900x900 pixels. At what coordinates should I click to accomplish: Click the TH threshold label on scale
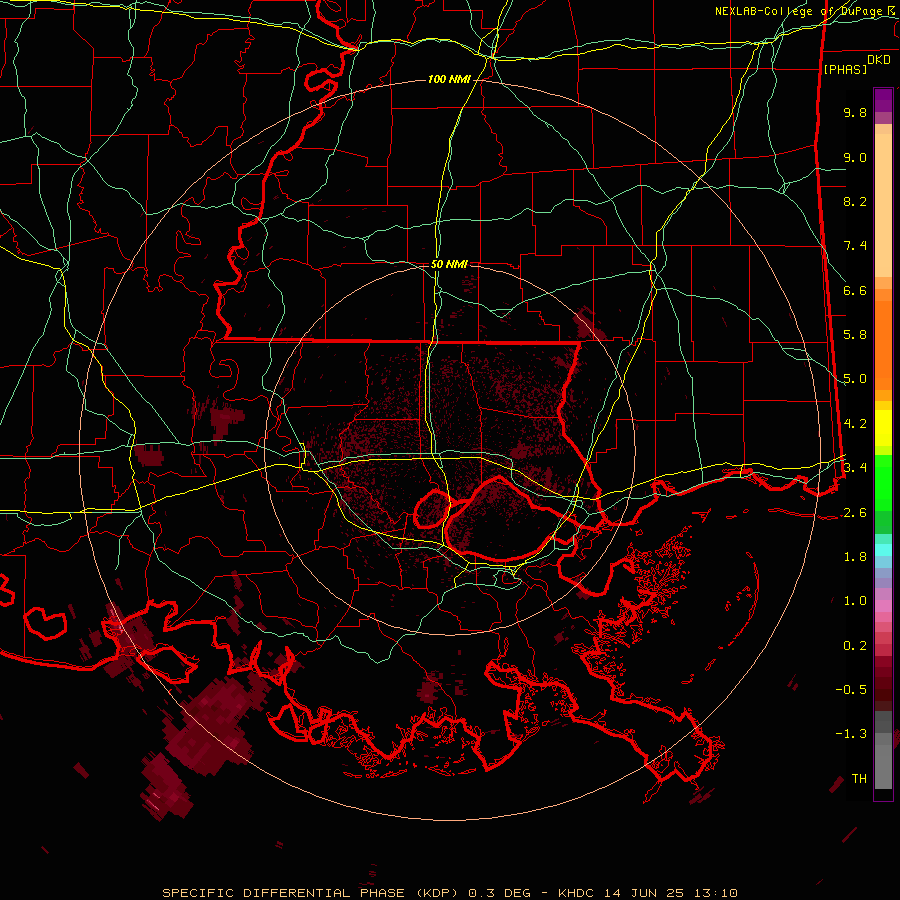coord(859,779)
